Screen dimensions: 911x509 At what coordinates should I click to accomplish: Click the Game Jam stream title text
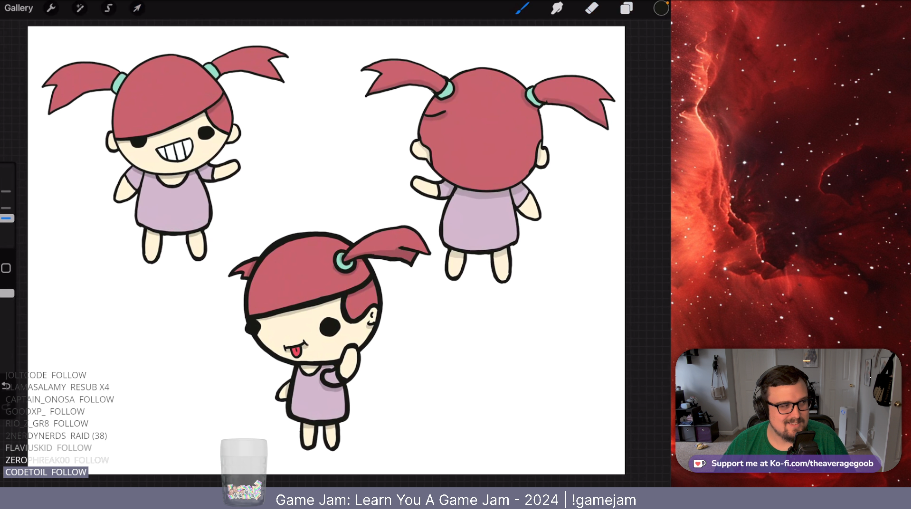point(456,499)
